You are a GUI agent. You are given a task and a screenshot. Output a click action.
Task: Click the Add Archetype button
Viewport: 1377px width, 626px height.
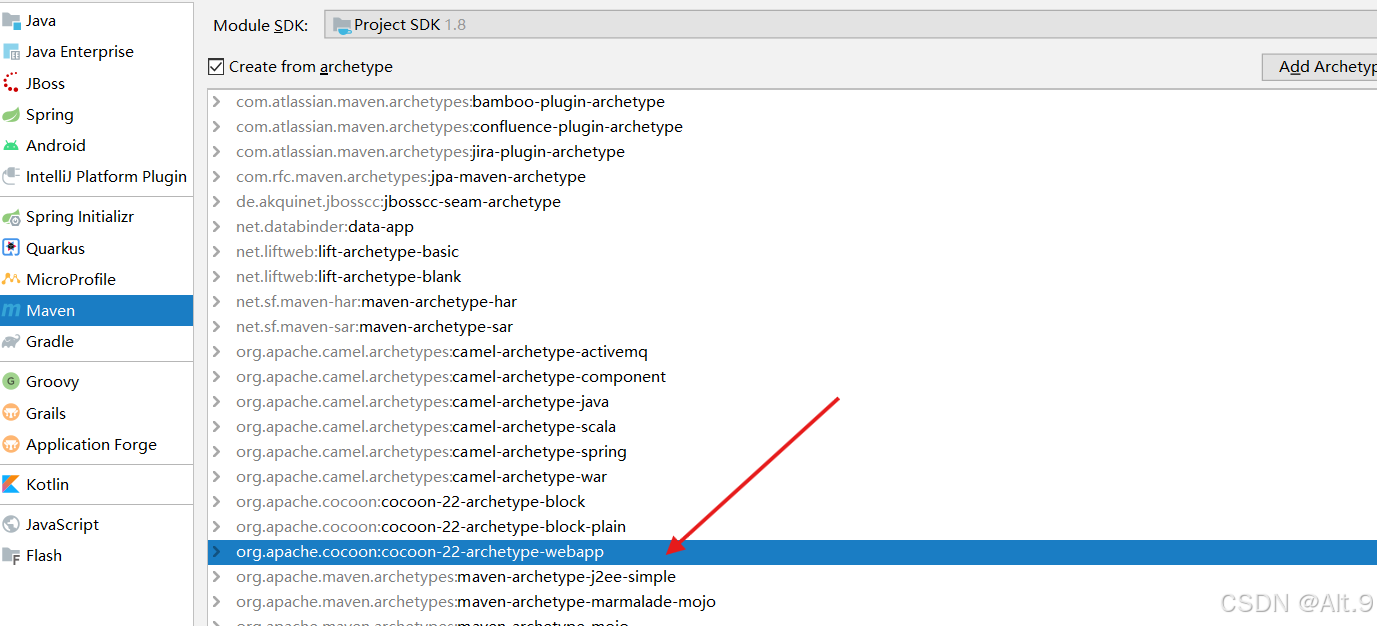[1320, 67]
